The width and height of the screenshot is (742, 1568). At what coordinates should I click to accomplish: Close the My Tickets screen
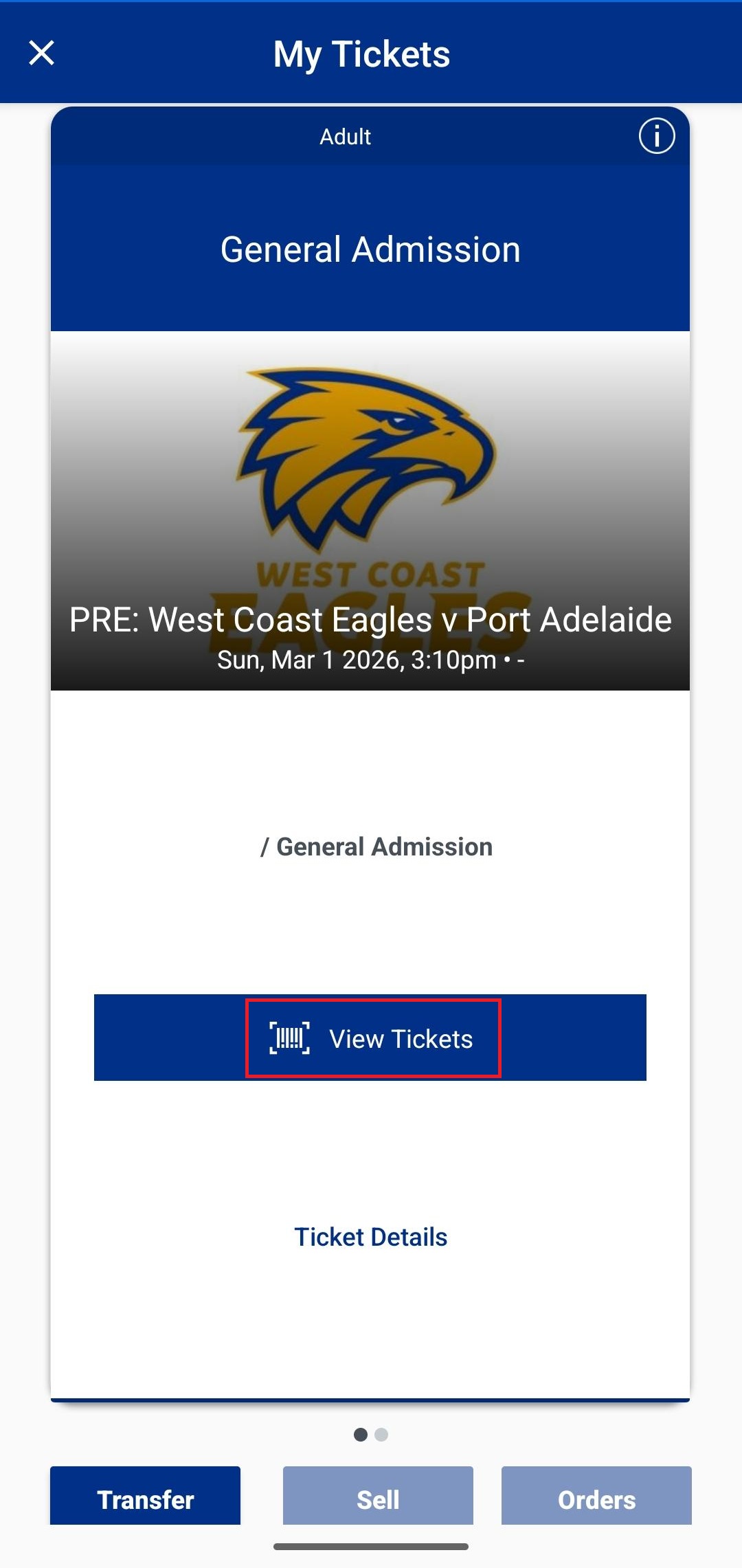(41, 53)
